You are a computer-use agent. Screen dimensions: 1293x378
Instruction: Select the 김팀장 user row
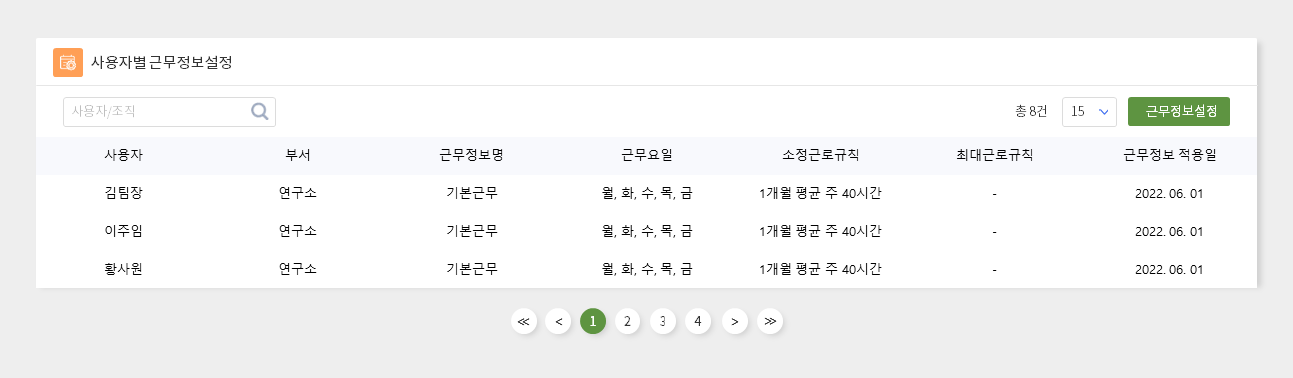click(x=646, y=194)
